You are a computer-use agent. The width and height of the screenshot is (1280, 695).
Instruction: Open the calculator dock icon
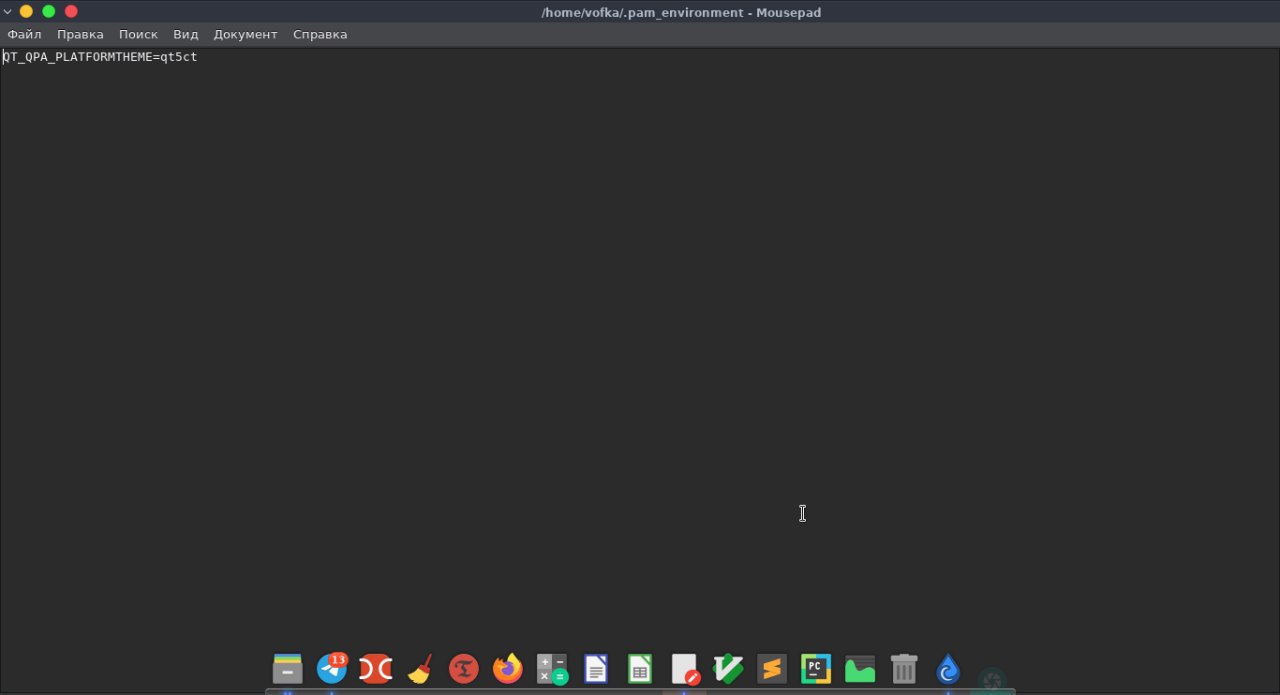coord(552,668)
